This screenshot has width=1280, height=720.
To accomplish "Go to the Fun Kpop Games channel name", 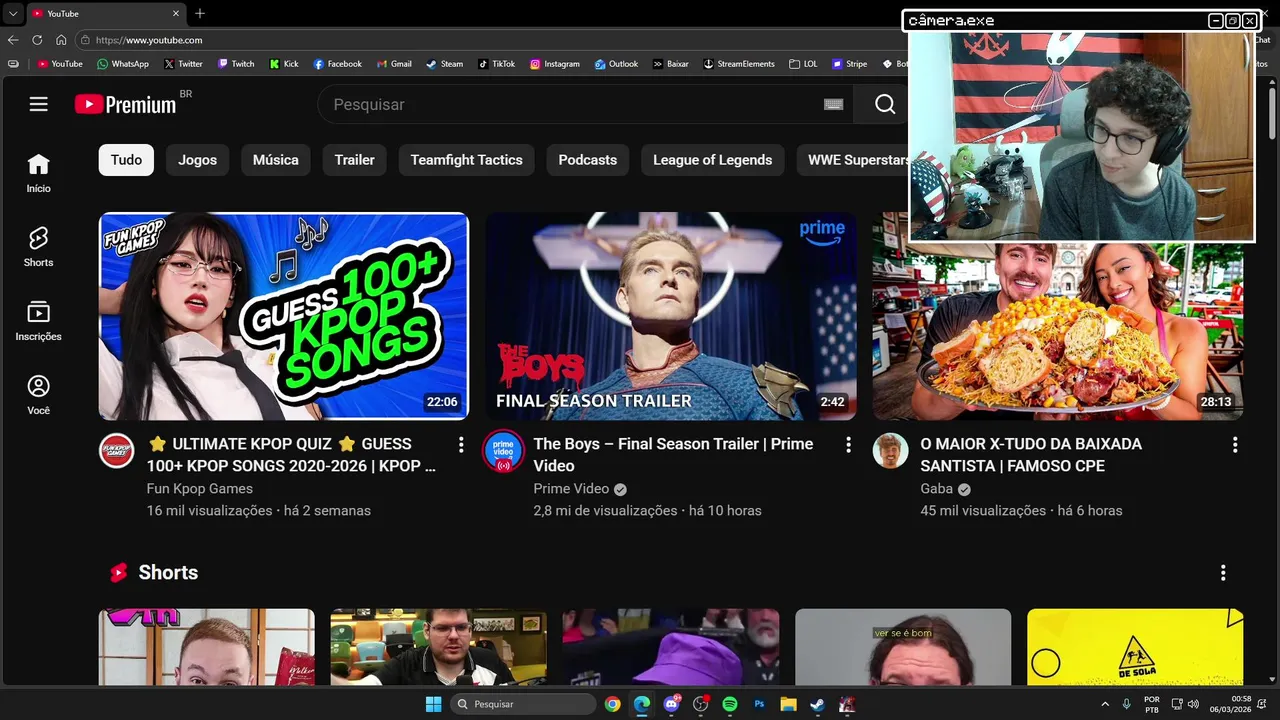I will [200, 489].
